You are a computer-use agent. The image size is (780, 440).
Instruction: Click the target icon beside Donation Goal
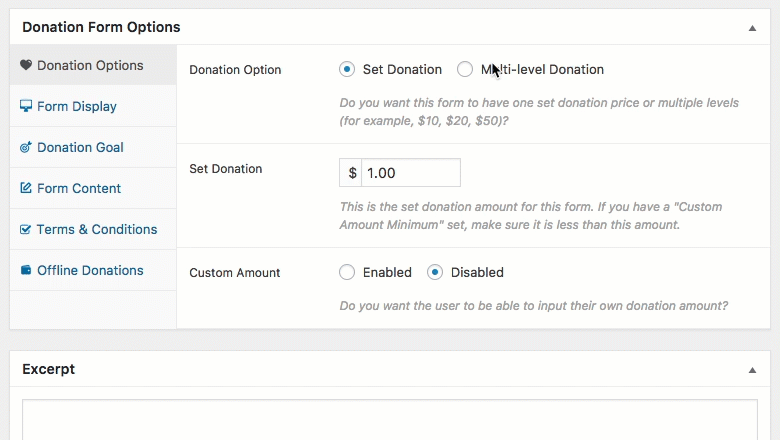(26, 148)
